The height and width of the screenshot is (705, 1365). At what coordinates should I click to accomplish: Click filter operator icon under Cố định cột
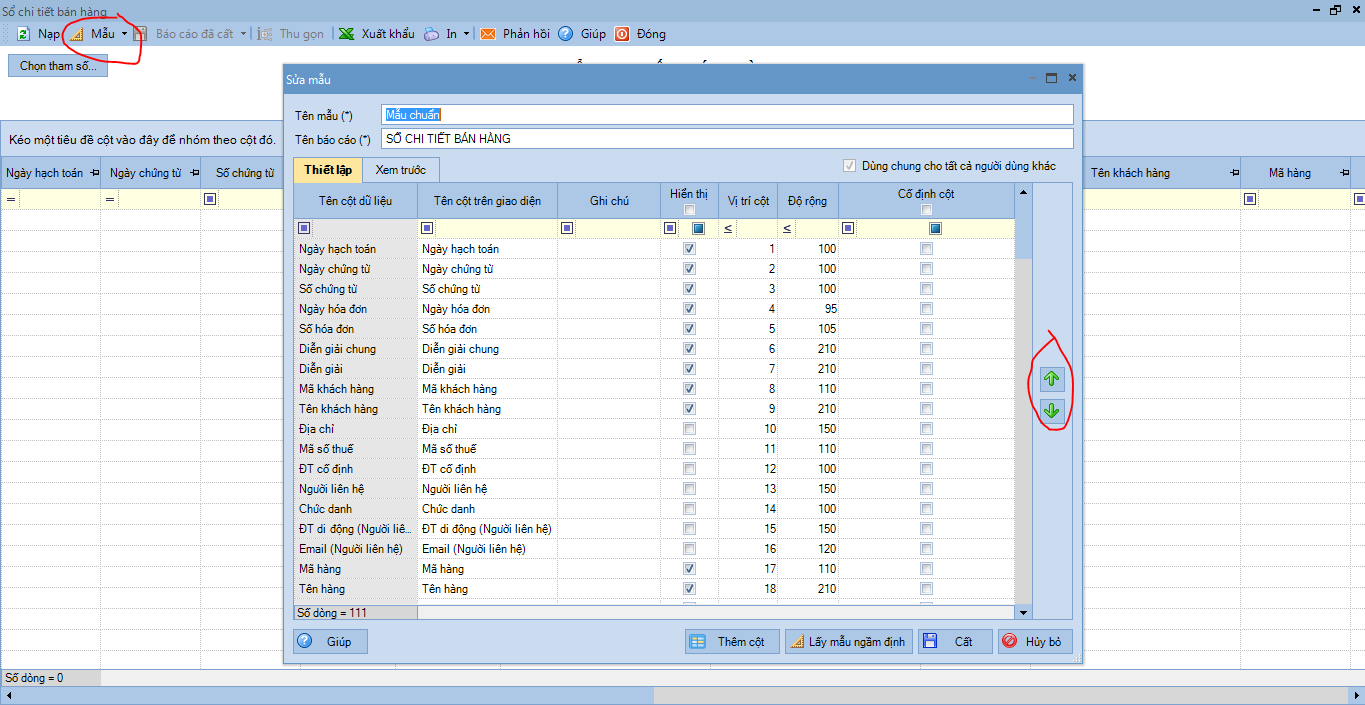(x=848, y=229)
